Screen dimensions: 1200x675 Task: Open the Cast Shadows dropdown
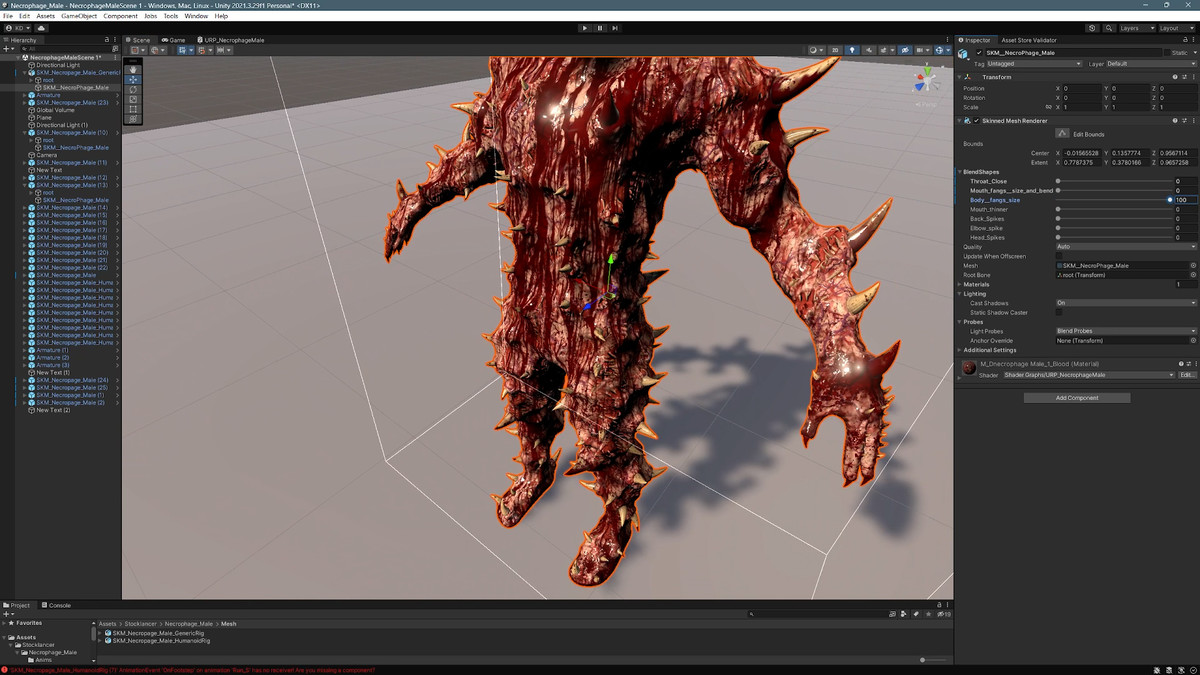(x=1125, y=303)
